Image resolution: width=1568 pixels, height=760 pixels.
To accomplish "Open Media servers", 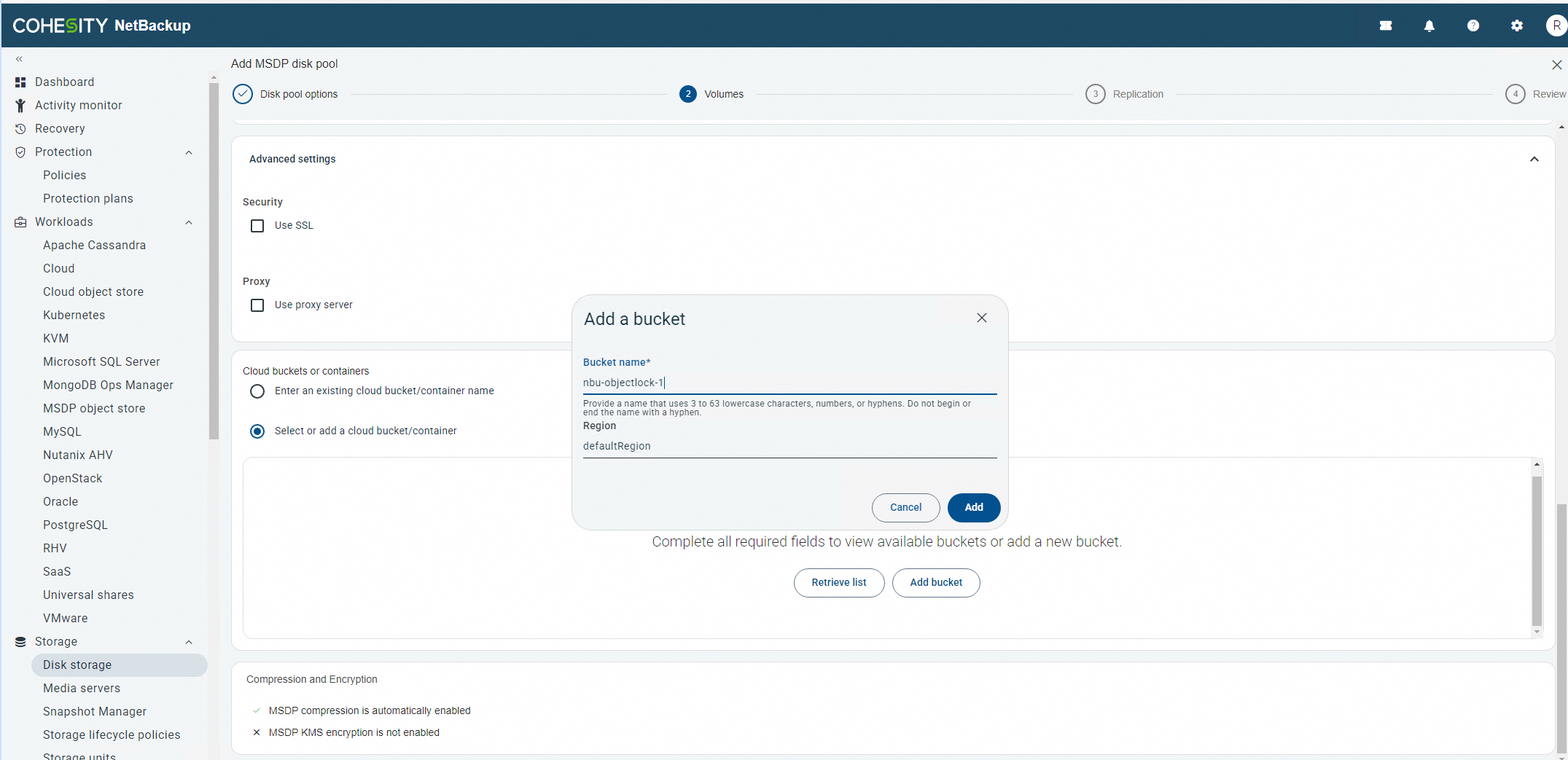I will [82, 689].
